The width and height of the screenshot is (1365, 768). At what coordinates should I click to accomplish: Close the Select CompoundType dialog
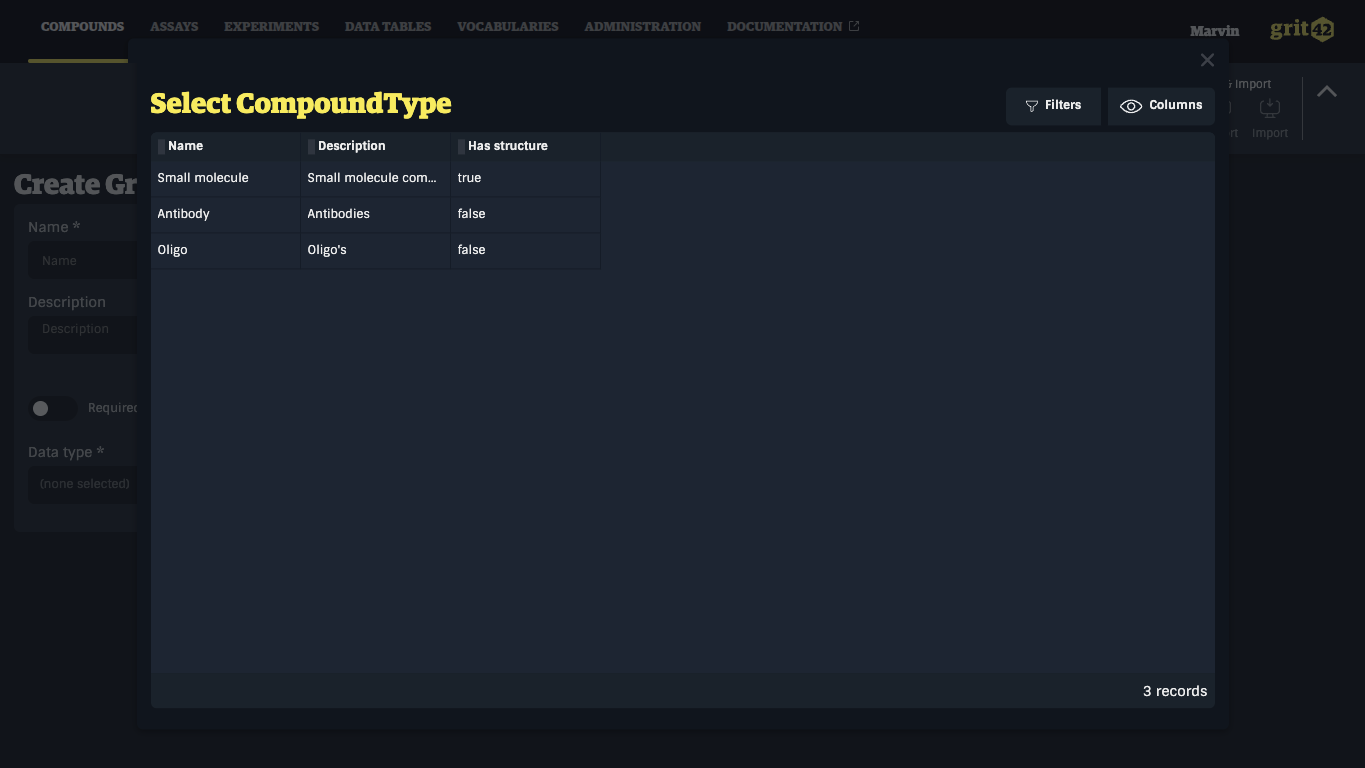click(x=1207, y=60)
